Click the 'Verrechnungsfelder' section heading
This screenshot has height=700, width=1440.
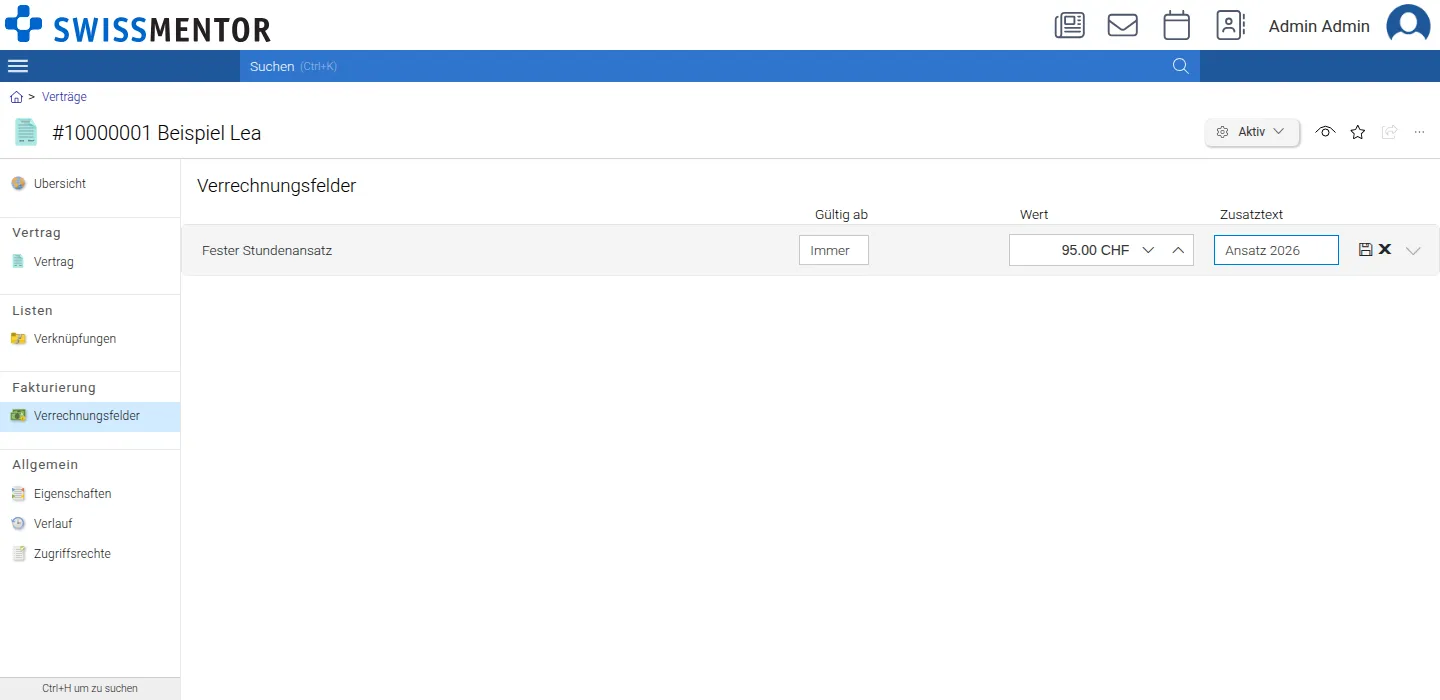[x=277, y=186]
